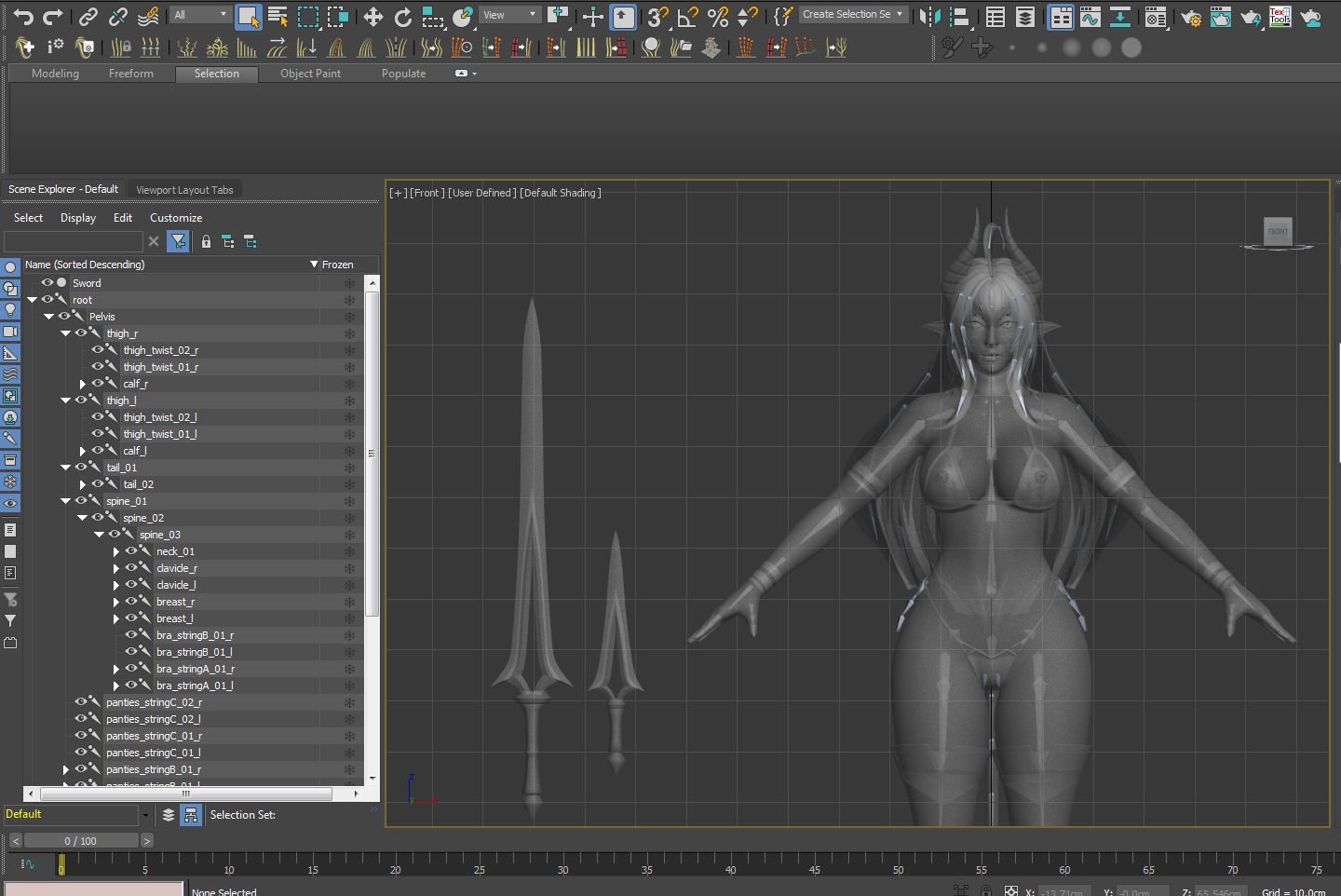Collapse the spine_03 tree branch

point(100,535)
